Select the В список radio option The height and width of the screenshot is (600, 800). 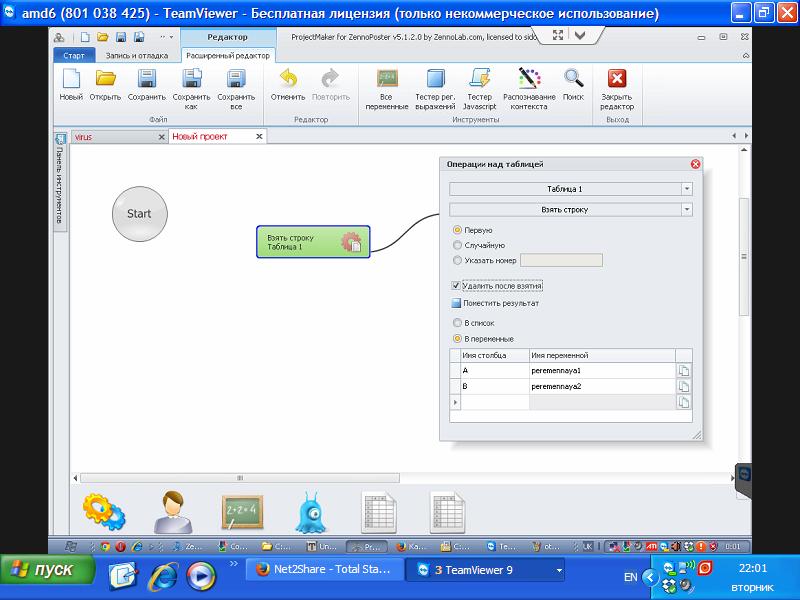[x=458, y=323]
